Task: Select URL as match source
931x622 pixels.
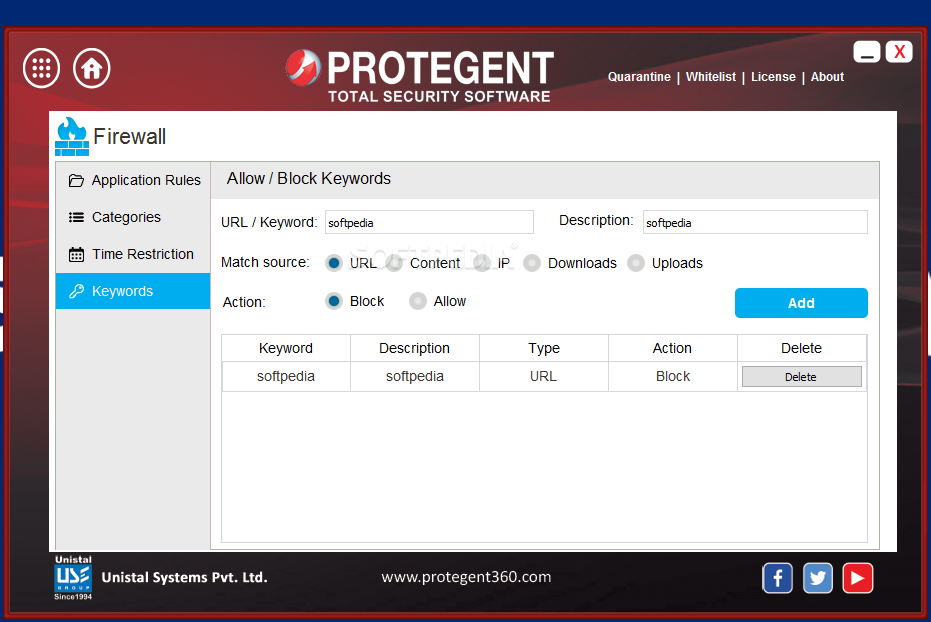Action: (x=334, y=263)
